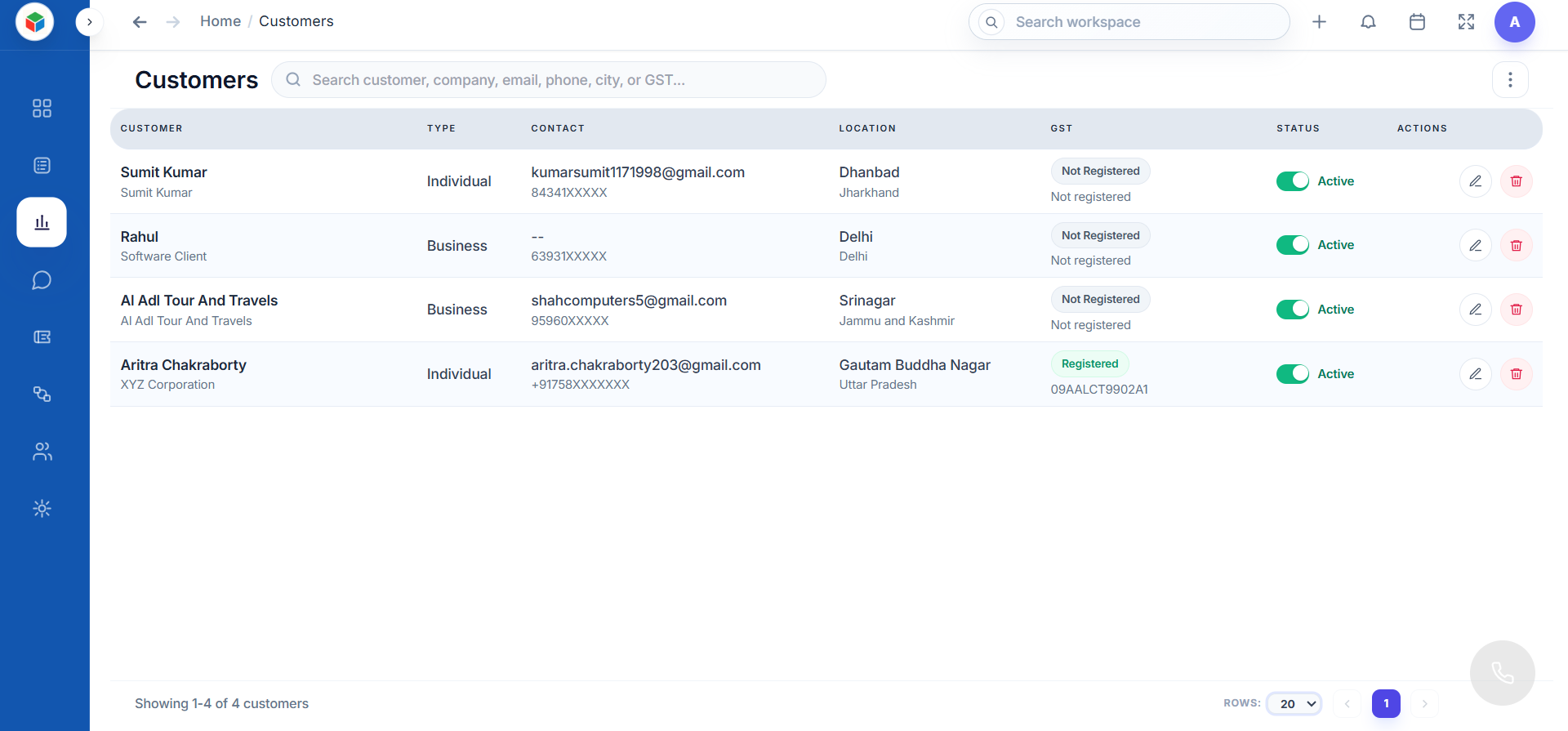
Task: Click the LOCATION column header
Action: (867, 128)
